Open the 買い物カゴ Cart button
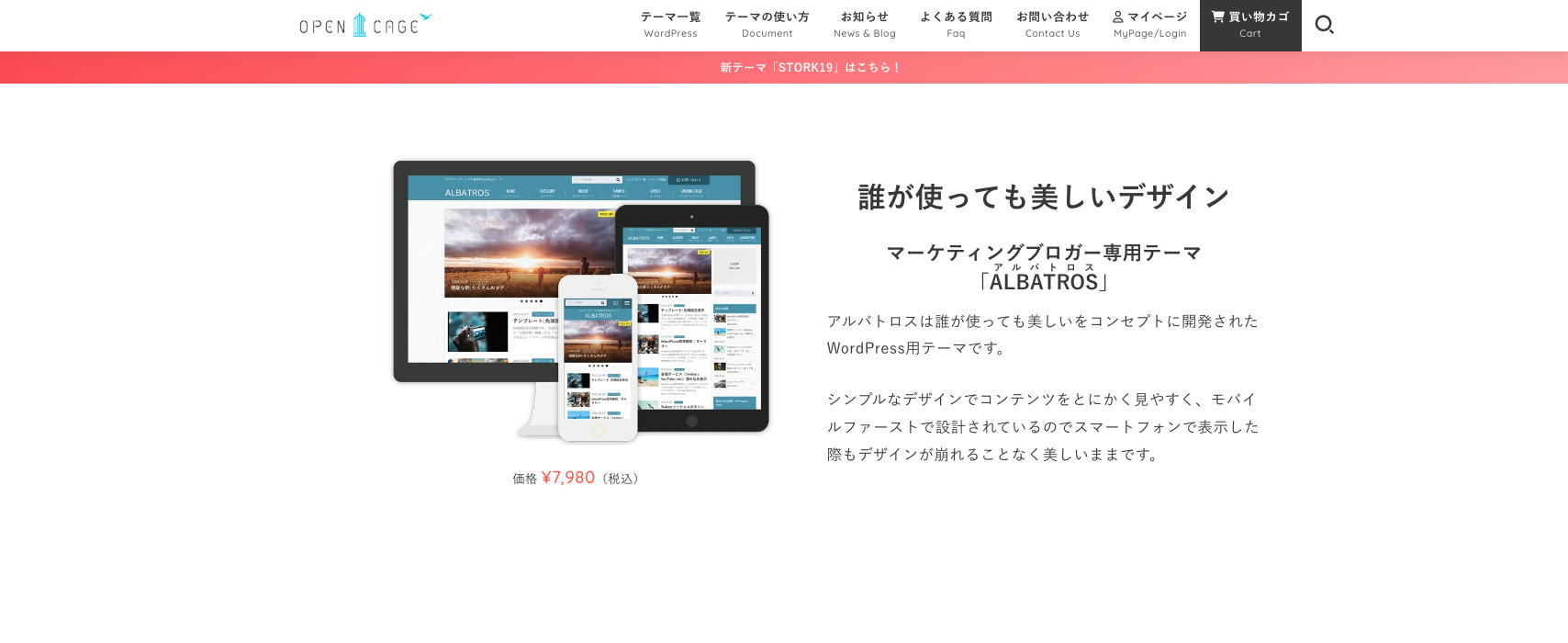The image size is (1568, 643). coord(1250,25)
